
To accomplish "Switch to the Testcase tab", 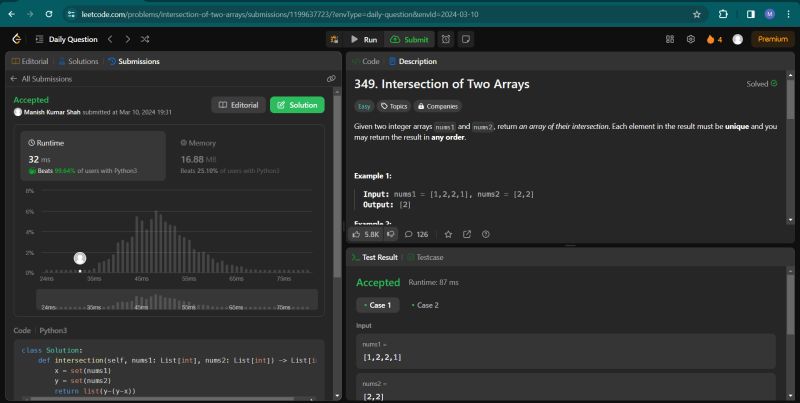I will point(425,257).
